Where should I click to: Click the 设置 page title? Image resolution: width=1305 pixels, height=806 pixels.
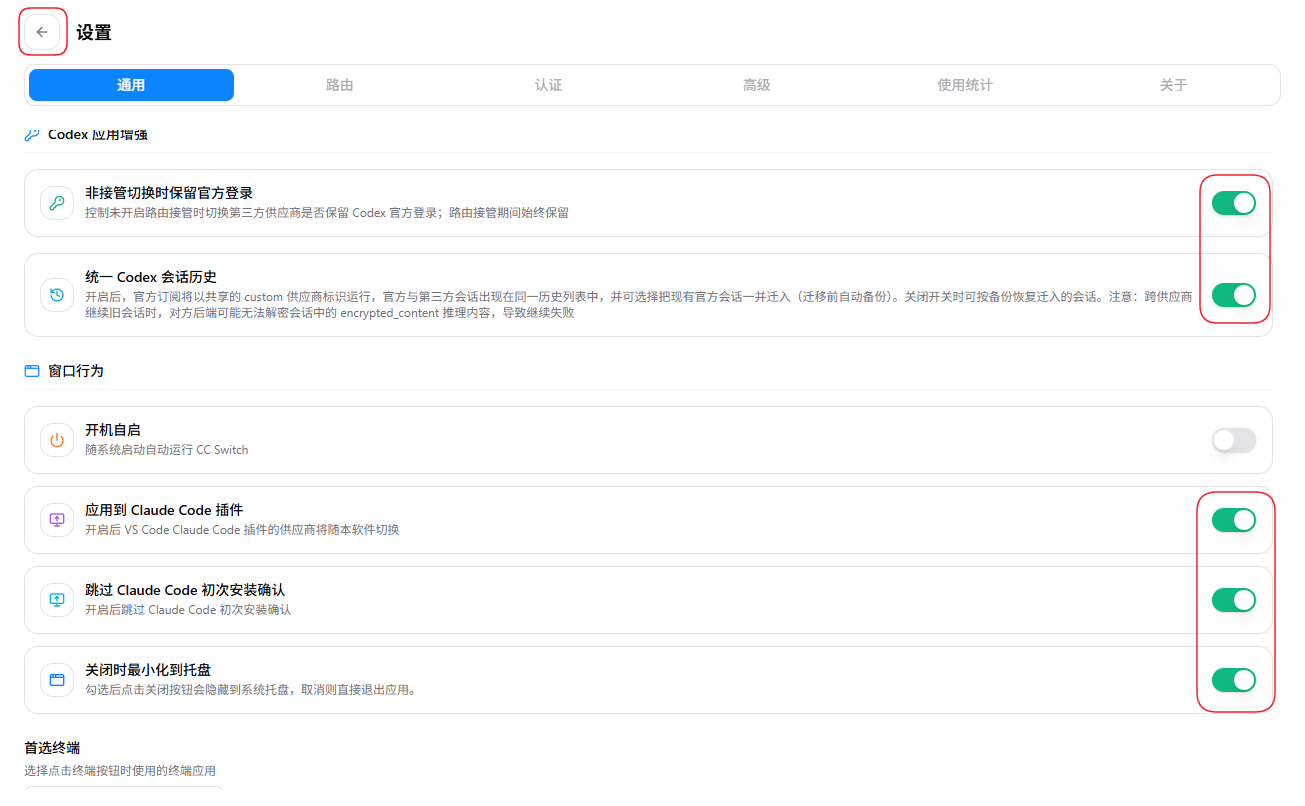click(x=94, y=32)
